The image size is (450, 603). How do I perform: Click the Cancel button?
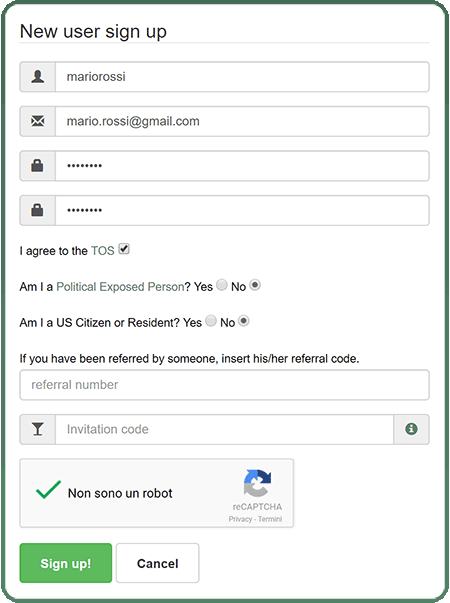(158, 563)
